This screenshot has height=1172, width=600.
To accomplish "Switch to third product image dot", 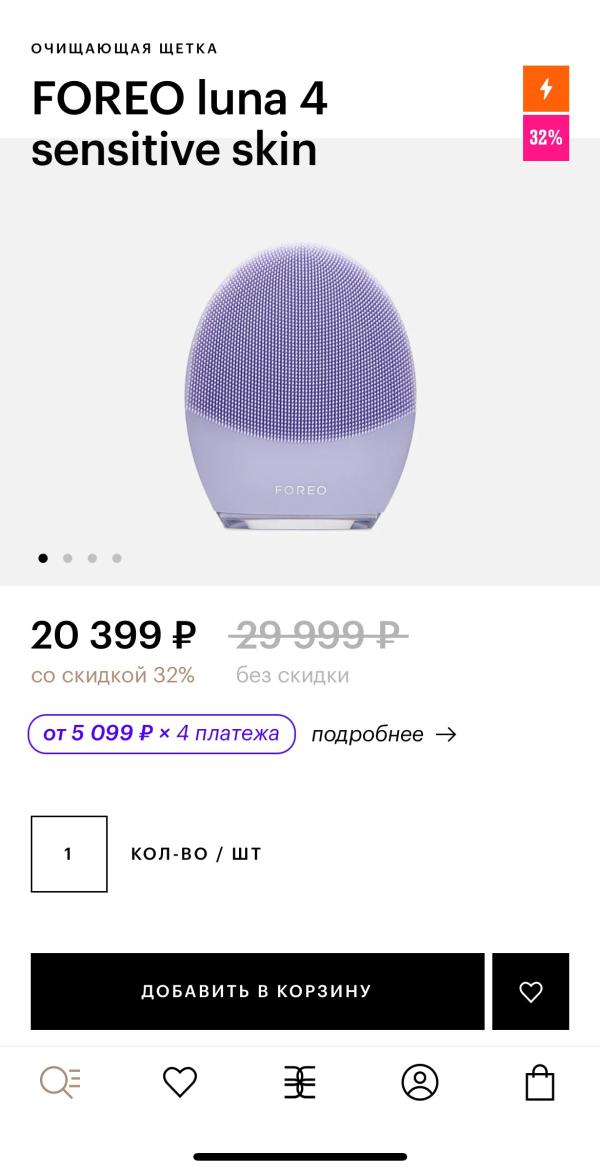I will click(x=92, y=558).
